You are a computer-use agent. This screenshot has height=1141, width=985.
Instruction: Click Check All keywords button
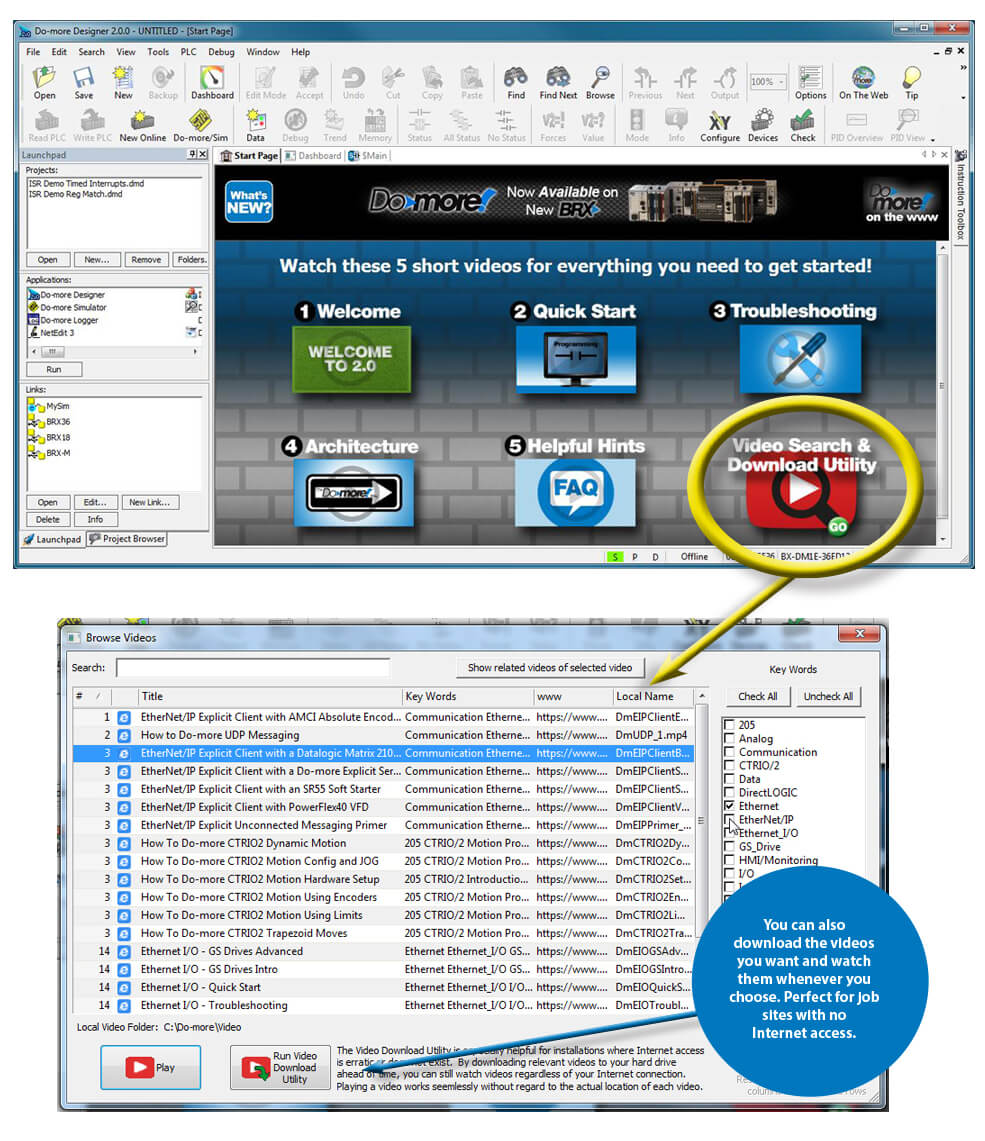coord(757,696)
